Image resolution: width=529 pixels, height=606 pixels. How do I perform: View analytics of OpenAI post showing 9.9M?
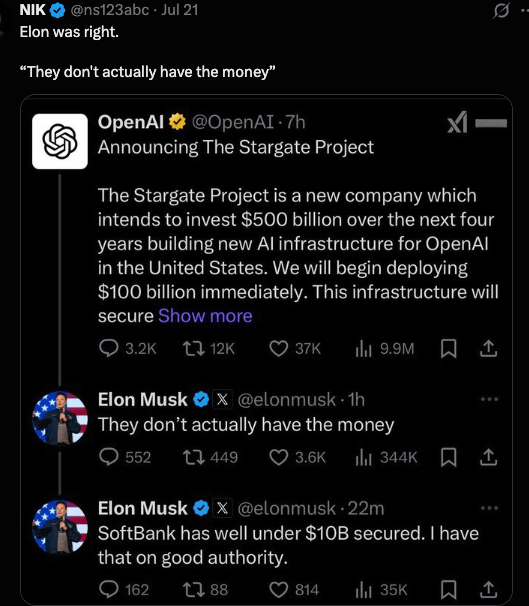(363, 348)
